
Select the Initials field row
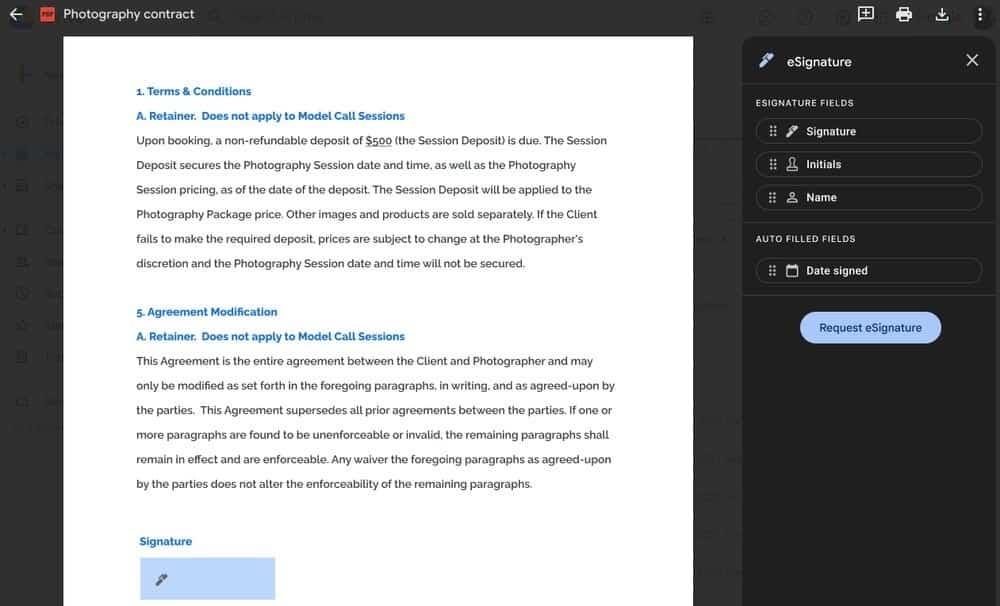click(x=868, y=163)
